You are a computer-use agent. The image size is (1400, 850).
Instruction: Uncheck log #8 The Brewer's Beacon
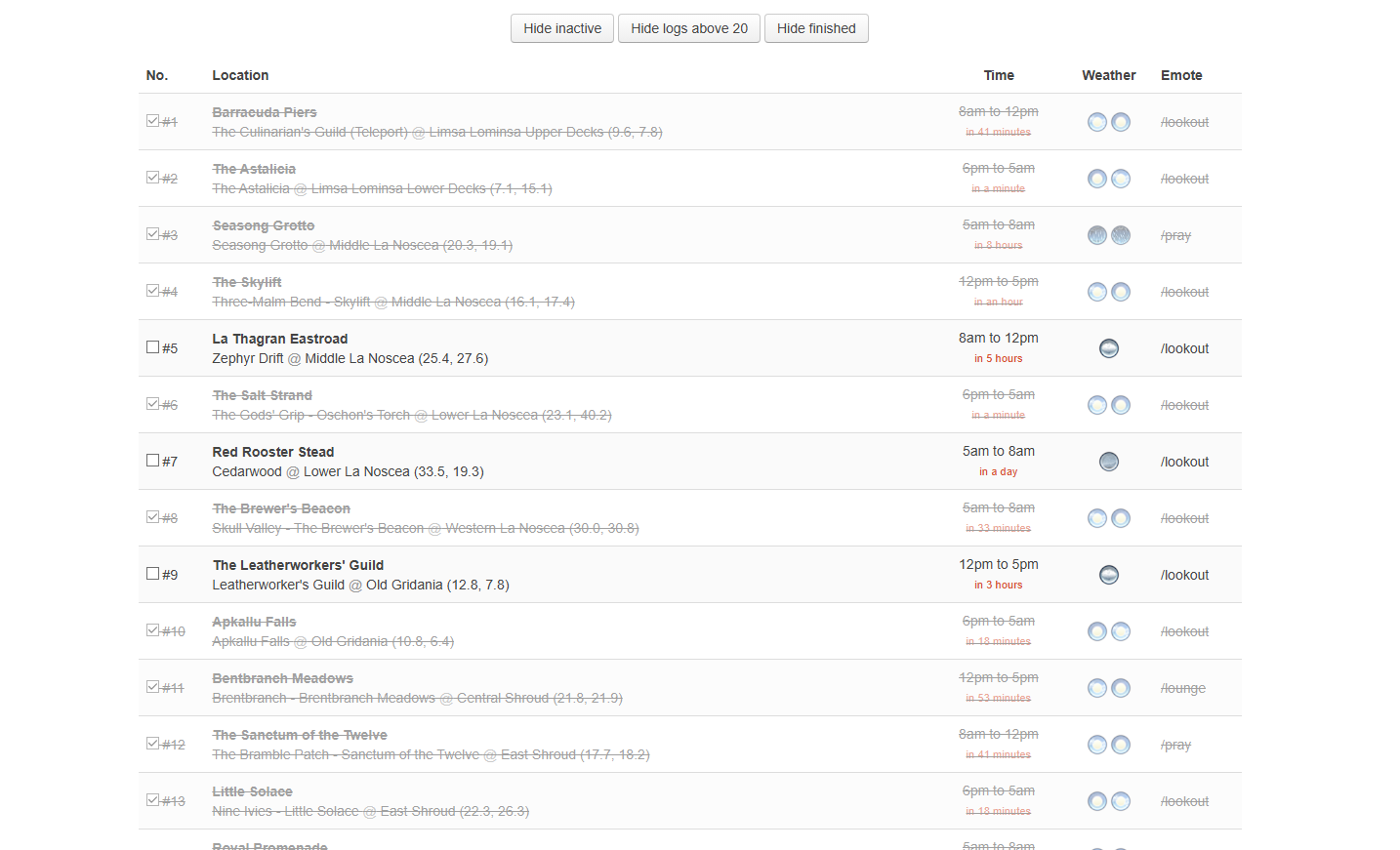point(152,517)
